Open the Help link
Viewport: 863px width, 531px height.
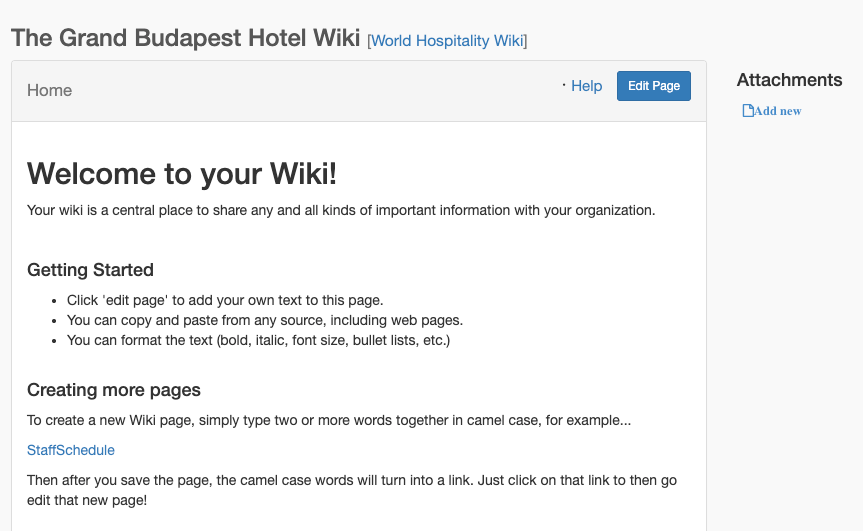click(586, 86)
